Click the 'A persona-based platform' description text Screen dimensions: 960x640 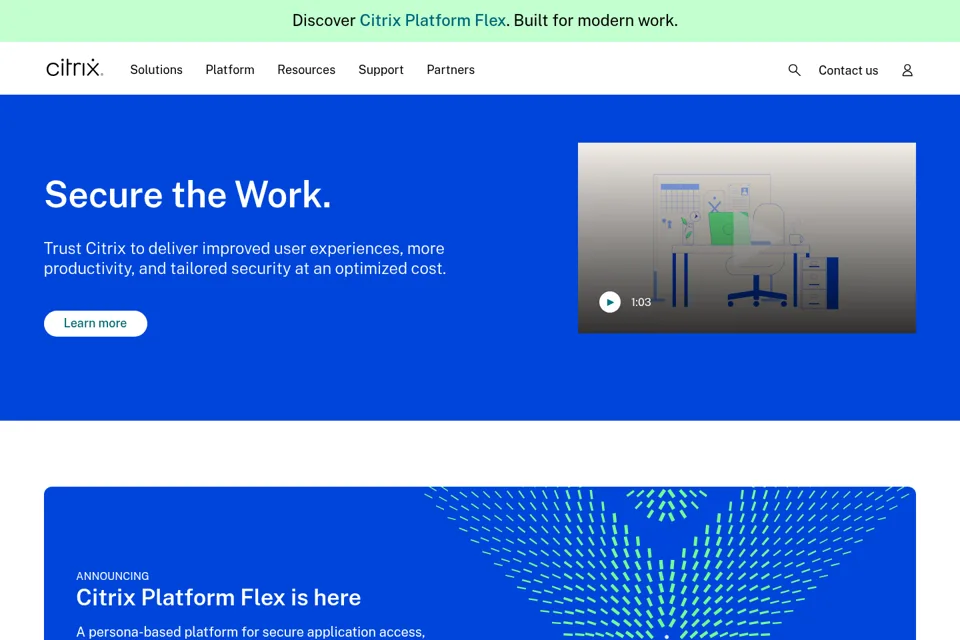(x=250, y=632)
